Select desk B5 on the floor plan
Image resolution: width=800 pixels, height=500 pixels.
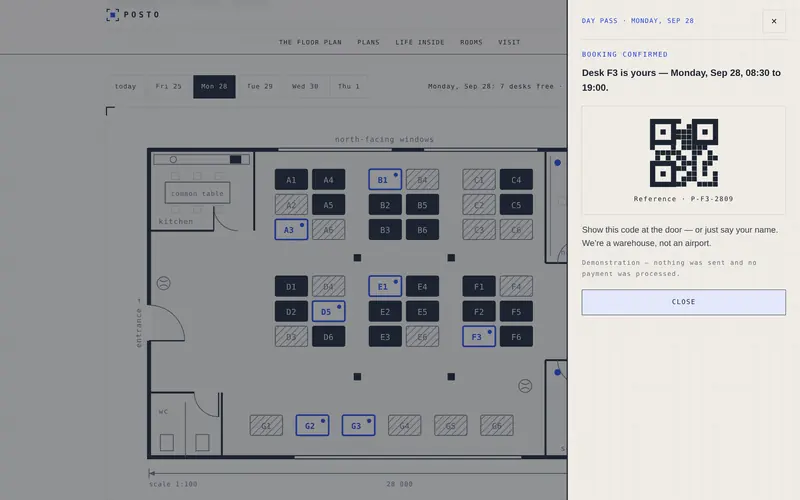click(x=422, y=205)
